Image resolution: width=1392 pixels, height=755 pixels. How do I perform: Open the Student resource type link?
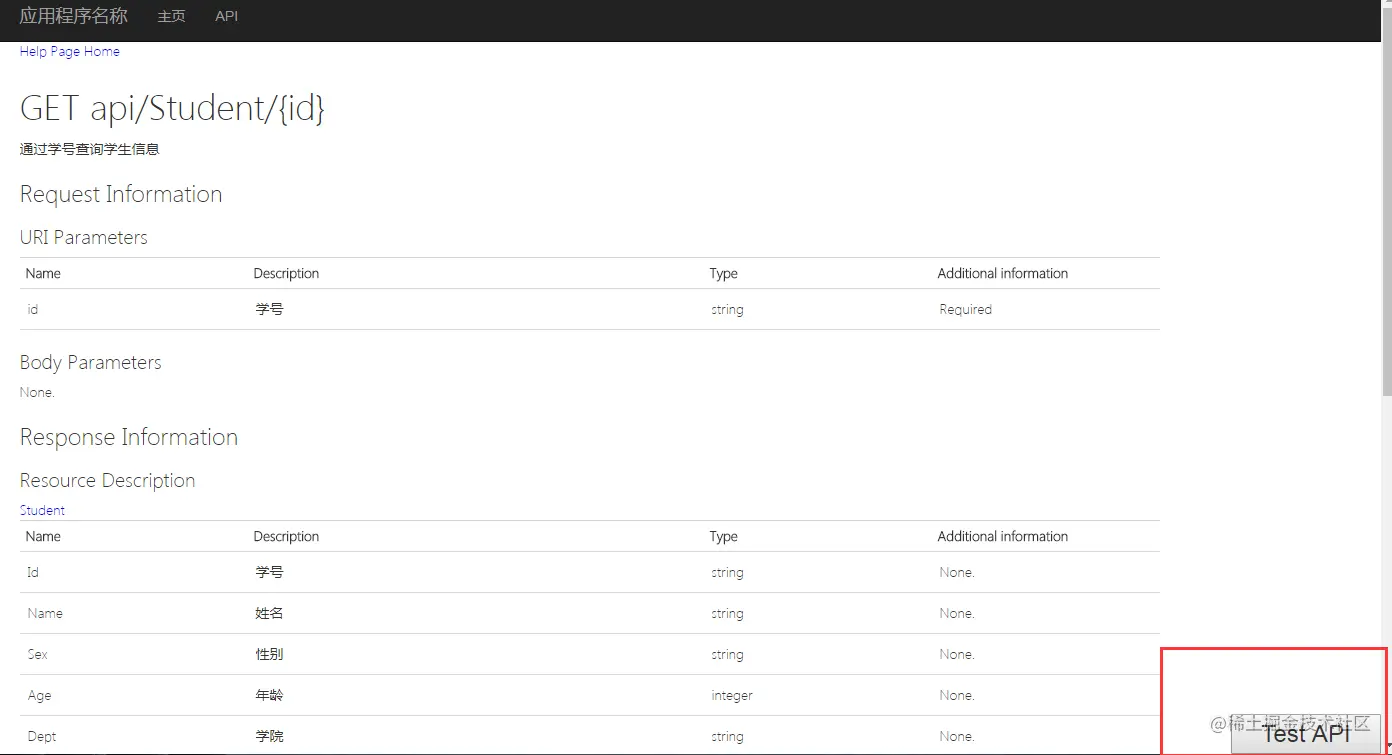(42, 510)
